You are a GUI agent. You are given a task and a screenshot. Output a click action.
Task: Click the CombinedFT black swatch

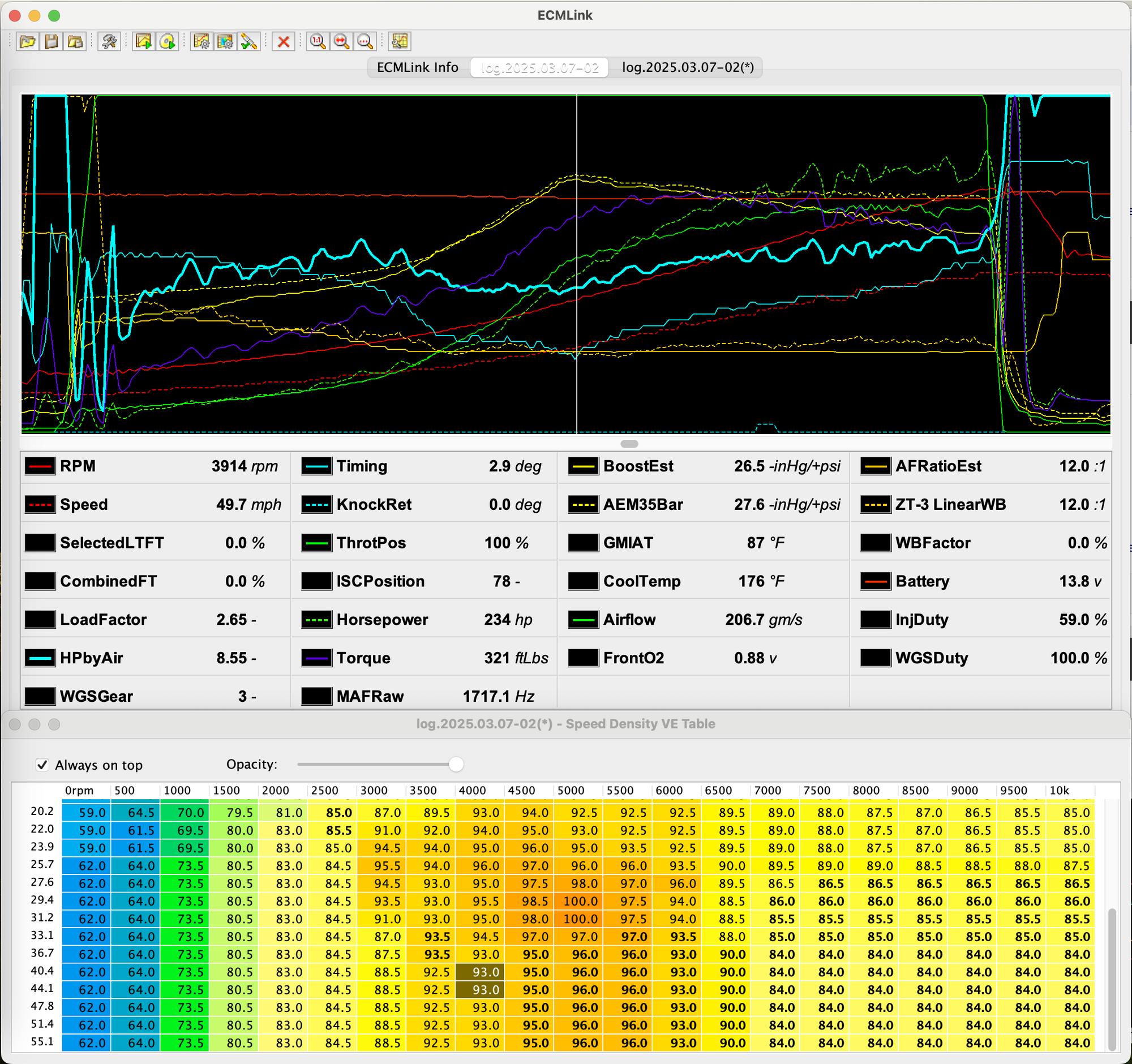click(40, 581)
